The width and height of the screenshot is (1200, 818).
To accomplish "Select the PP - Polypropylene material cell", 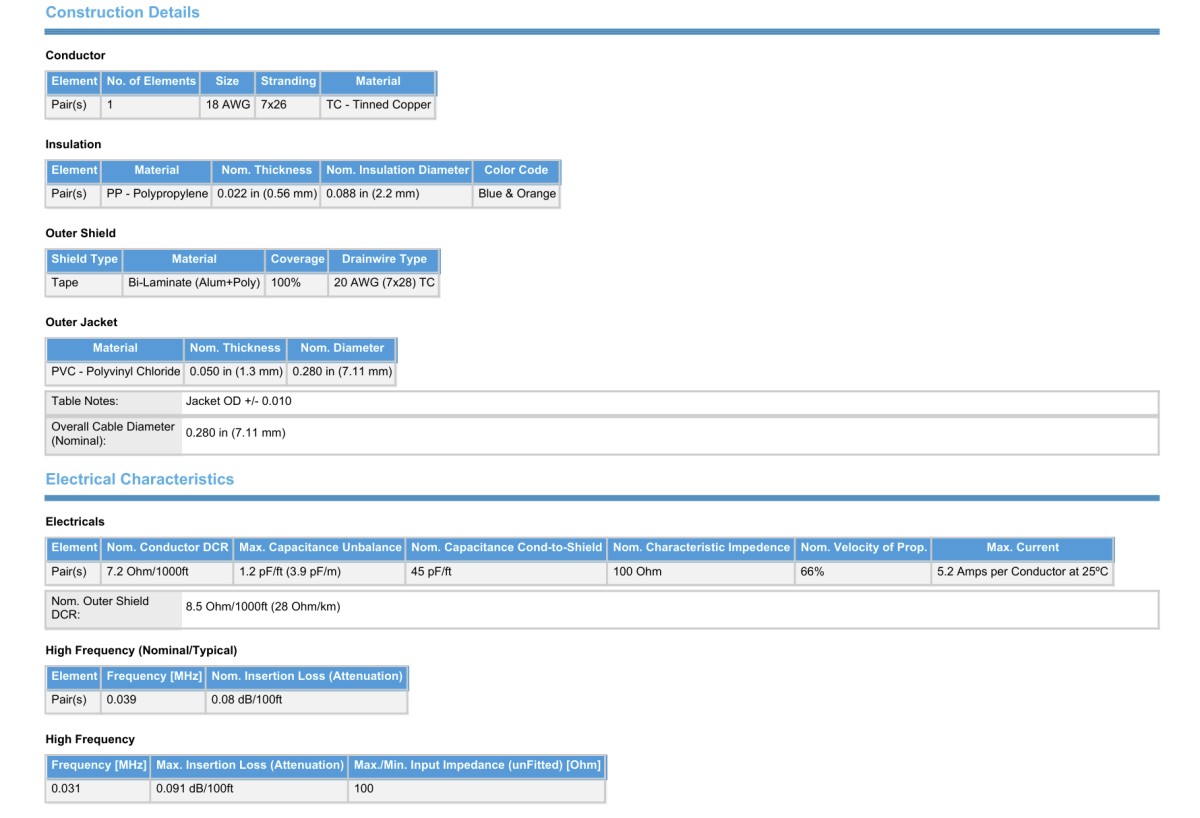I will pos(157,194).
